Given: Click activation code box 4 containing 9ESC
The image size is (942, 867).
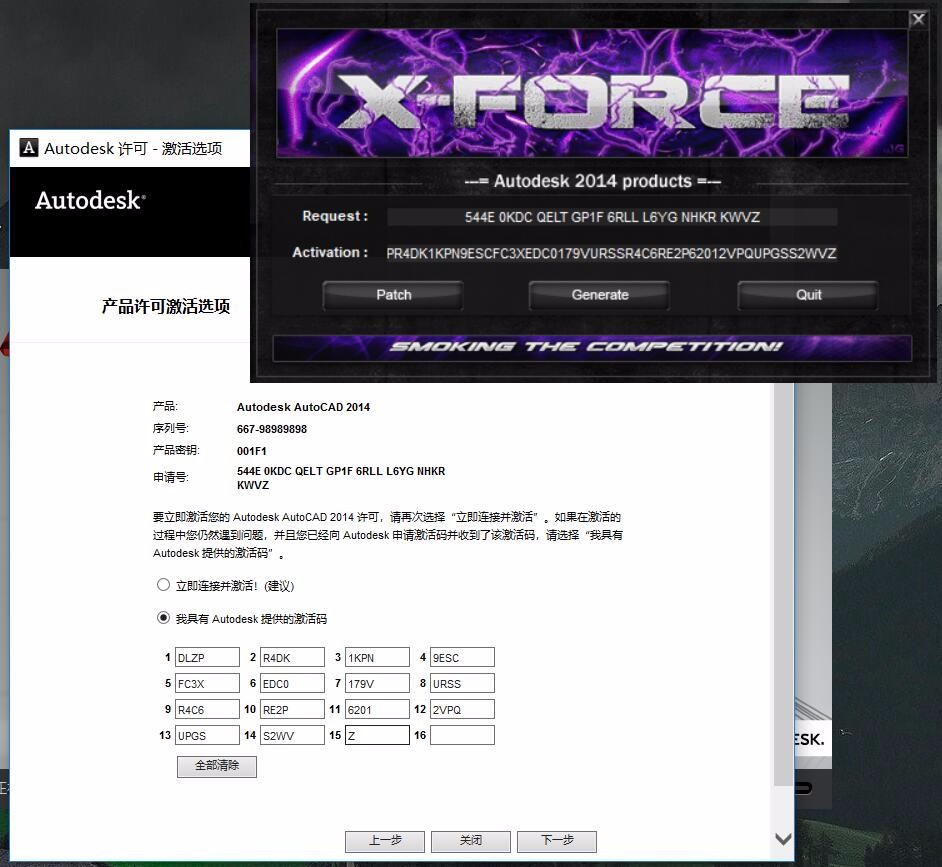Looking at the screenshot, I should coord(463,657).
